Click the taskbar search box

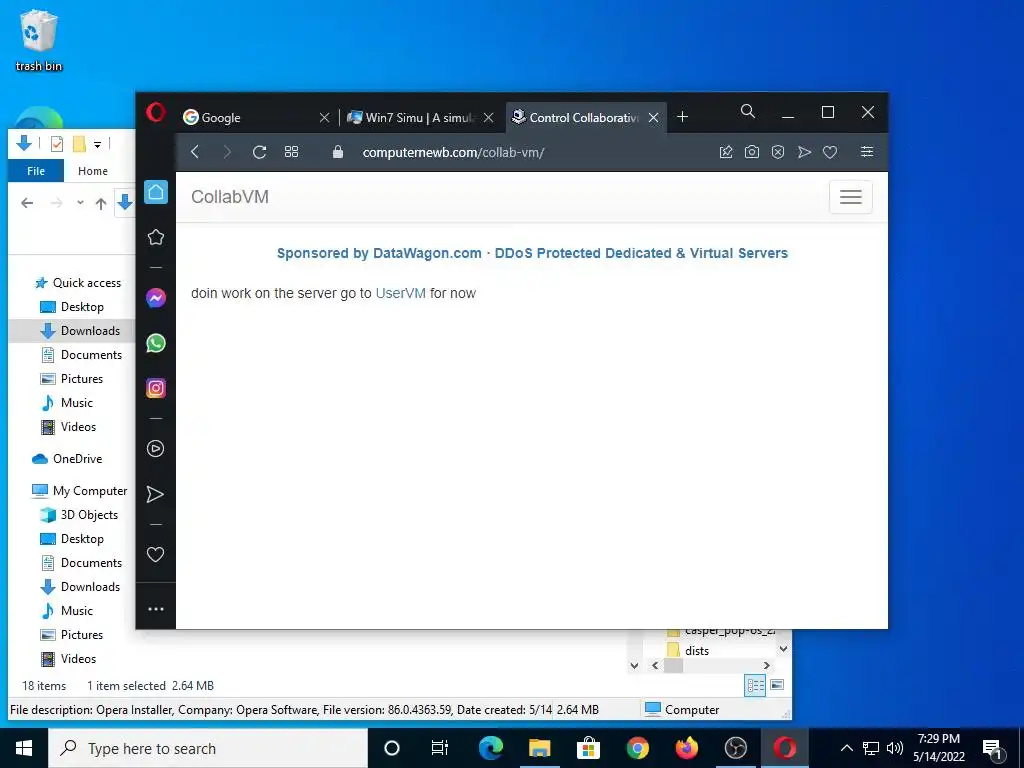coord(208,748)
